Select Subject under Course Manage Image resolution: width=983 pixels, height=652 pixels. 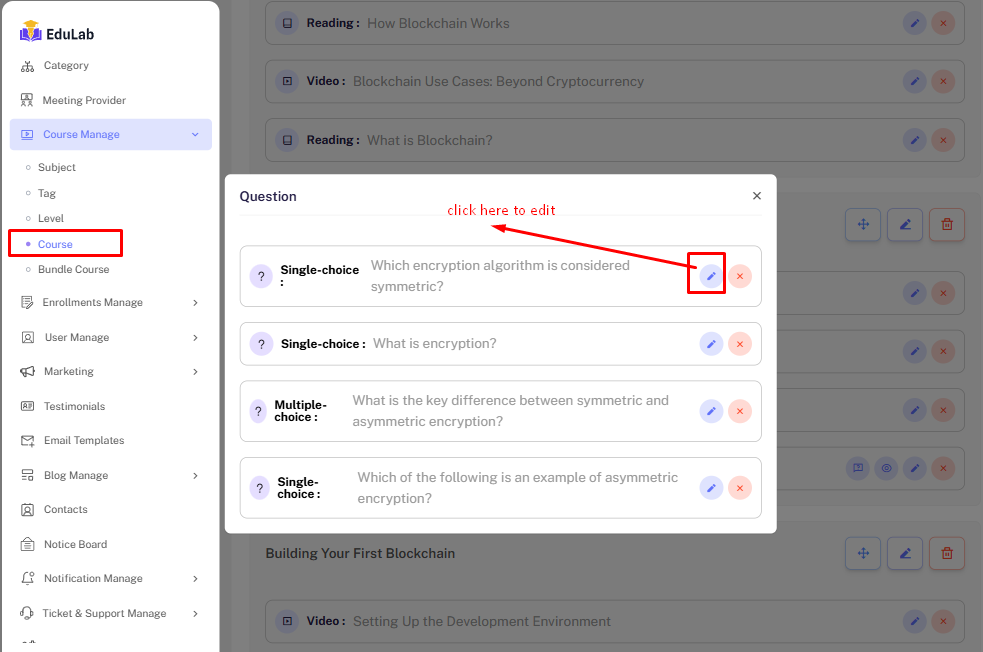pyautogui.click(x=57, y=168)
